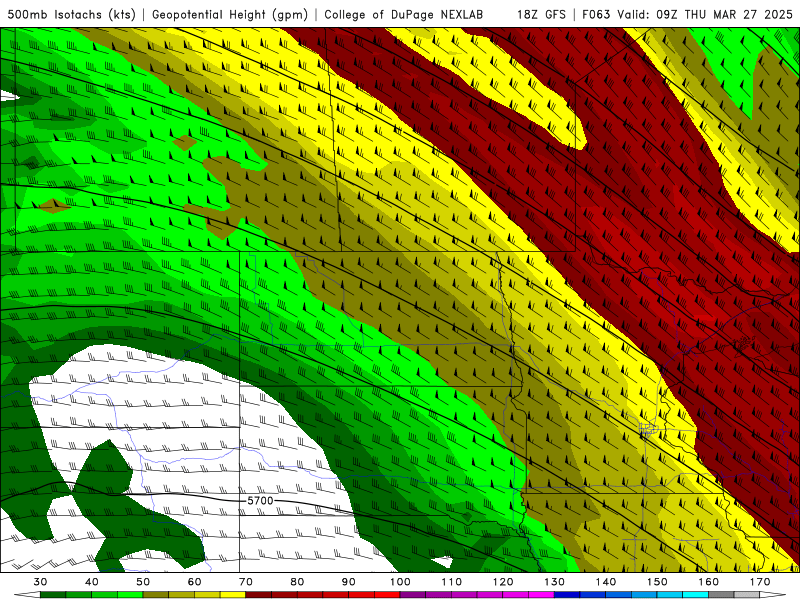Click the 100 label on the color scale
Image resolution: width=800 pixels, height=600 pixels.
(x=400, y=582)
